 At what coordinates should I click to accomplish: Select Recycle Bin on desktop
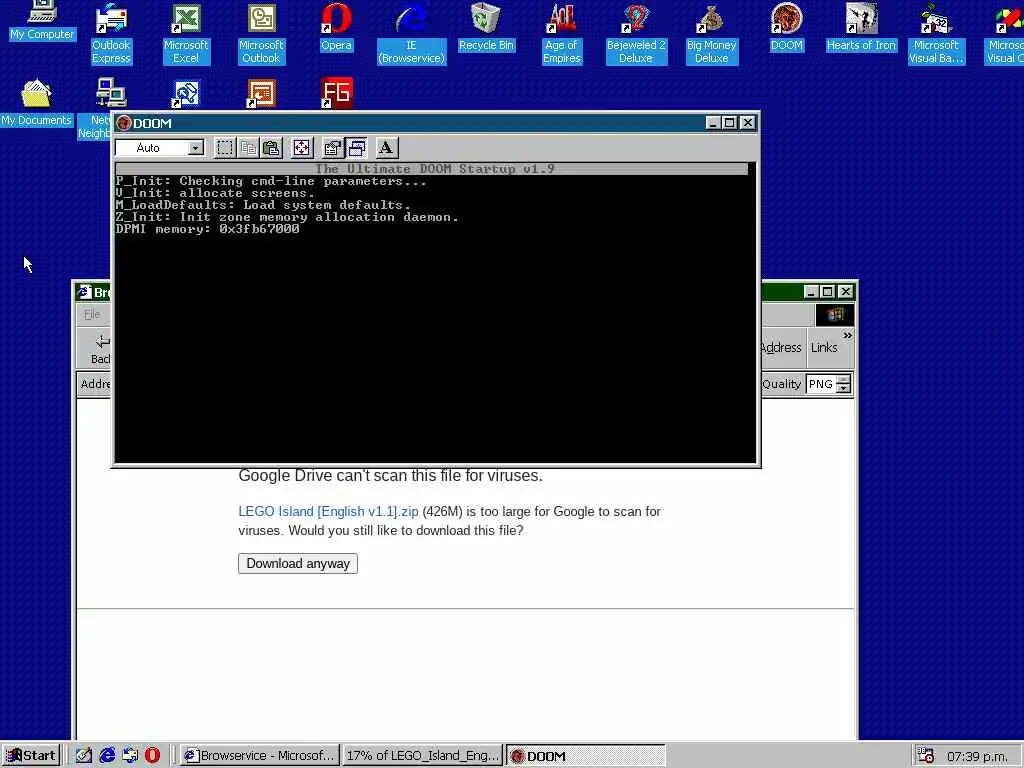486,27
